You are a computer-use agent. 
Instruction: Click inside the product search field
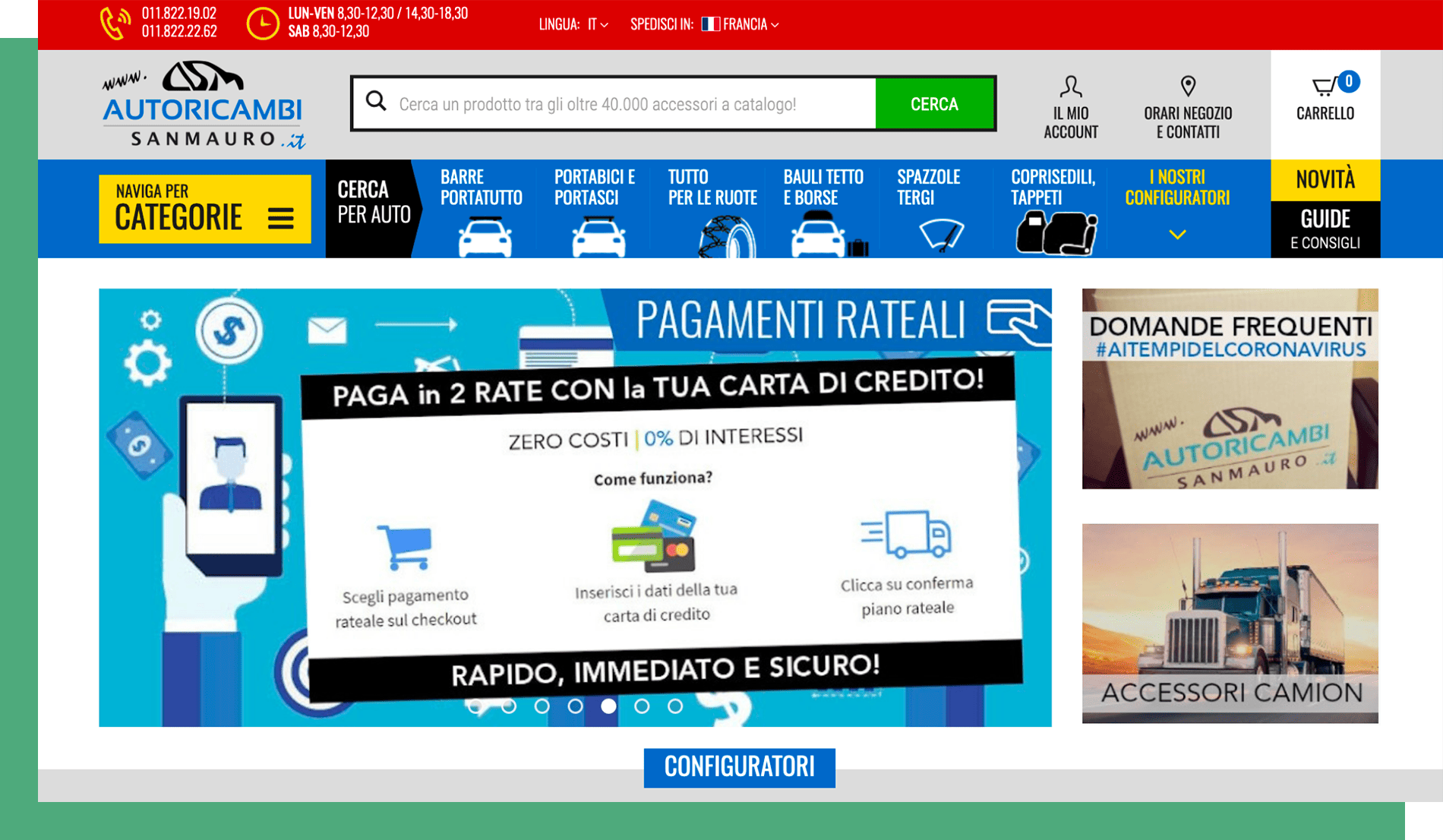point(623,104)
